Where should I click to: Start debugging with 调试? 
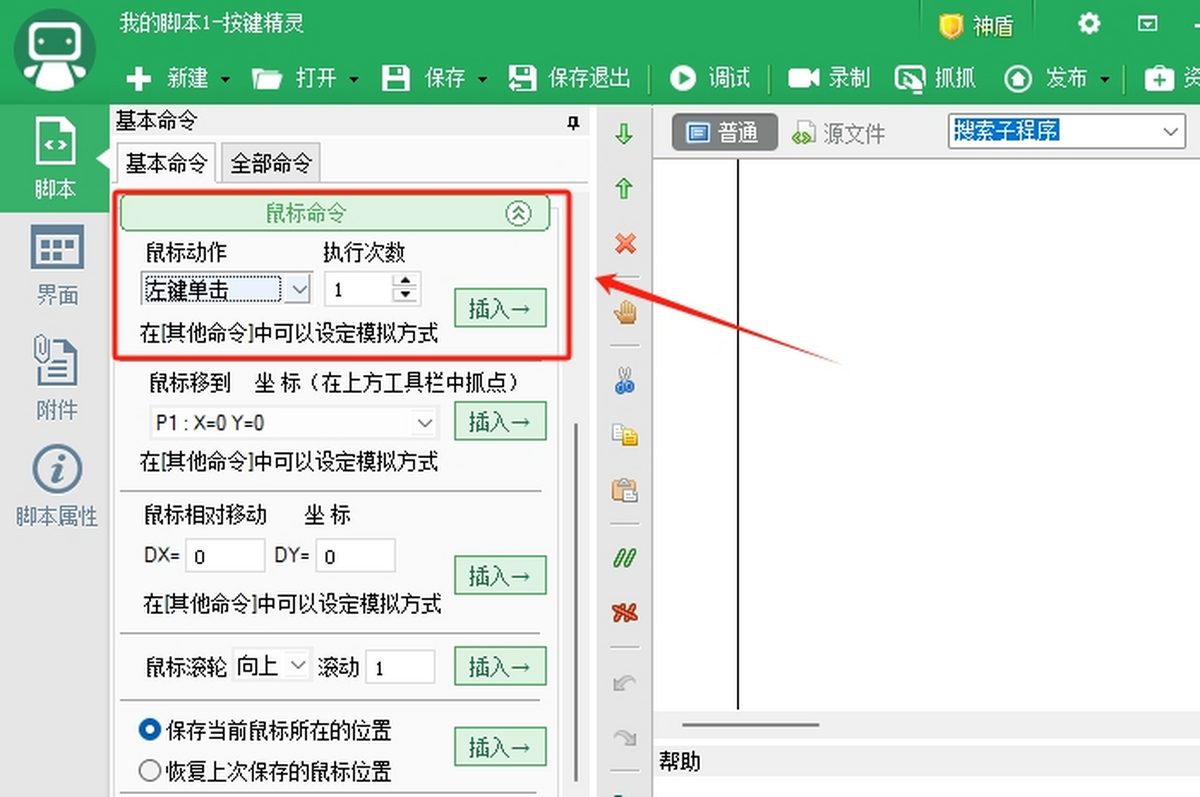click(710, 78)
